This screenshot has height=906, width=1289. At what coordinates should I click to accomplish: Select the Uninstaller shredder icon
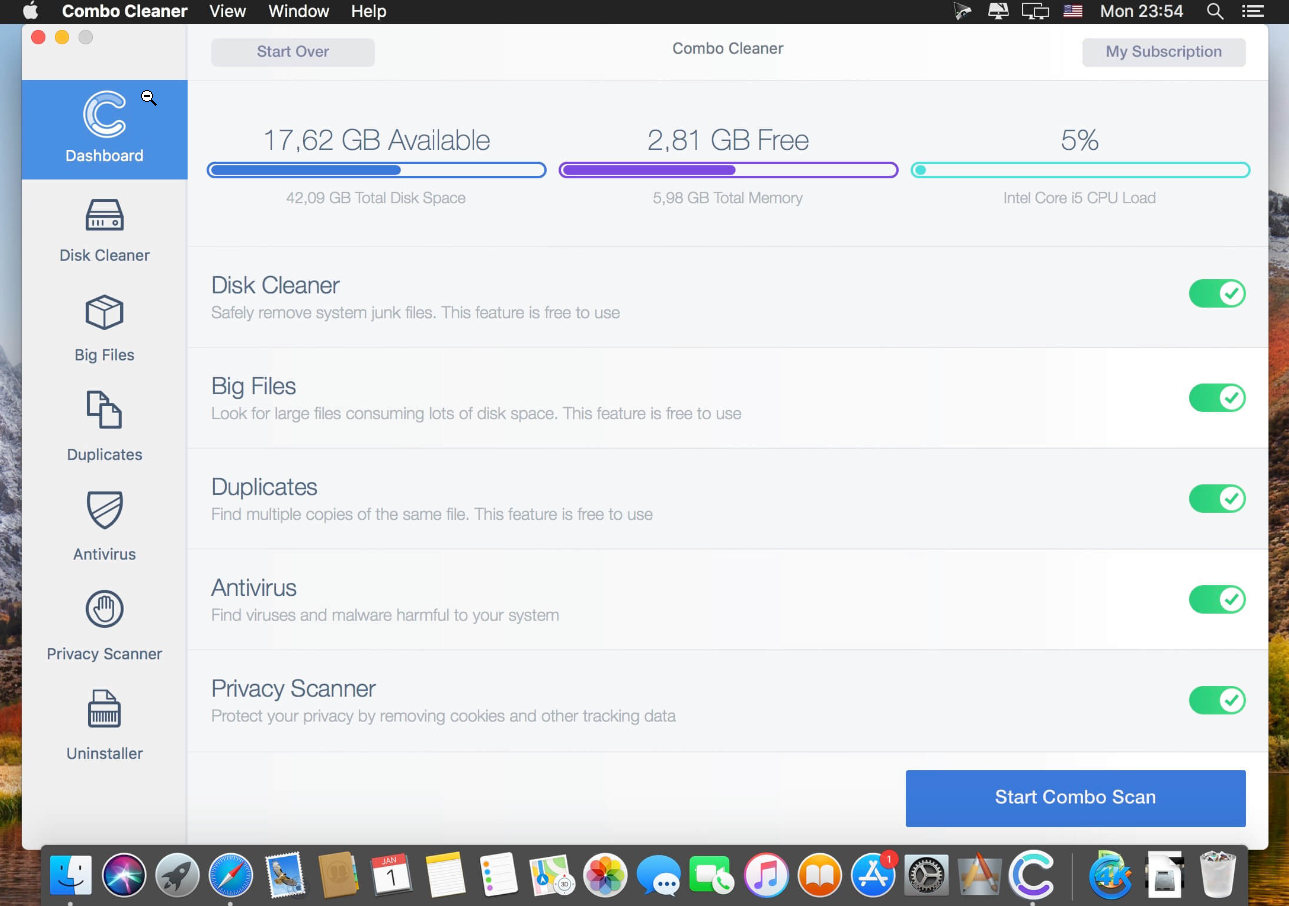104,710
